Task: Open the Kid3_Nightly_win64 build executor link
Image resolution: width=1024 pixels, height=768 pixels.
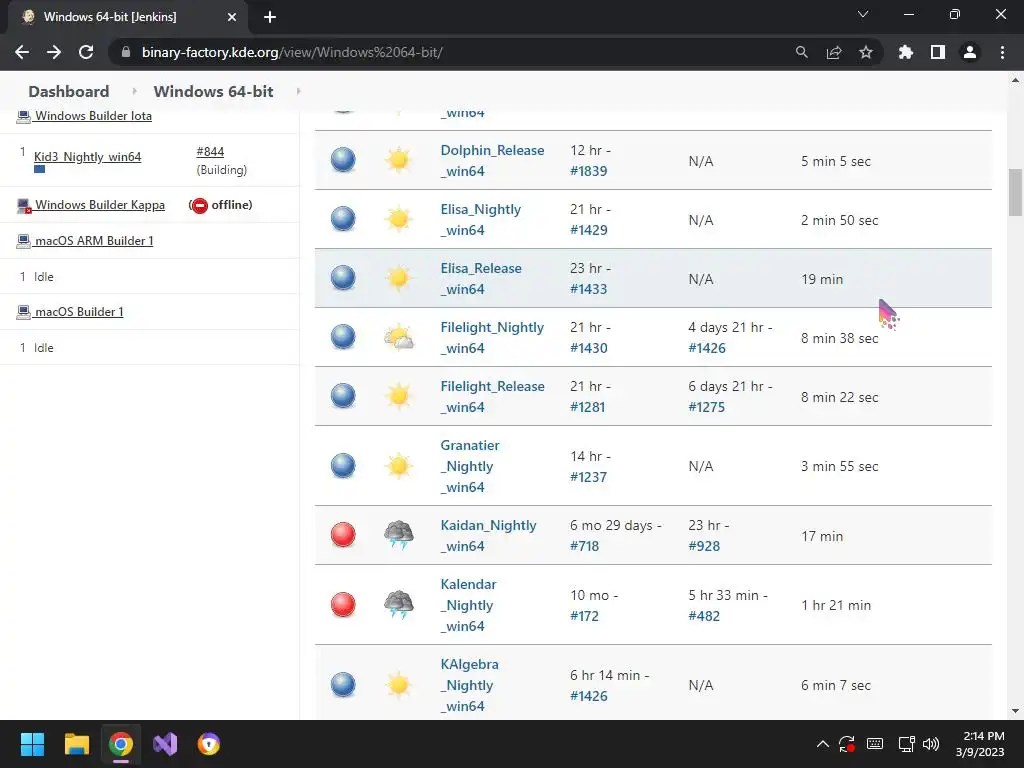Action: [x=88, y=157]
